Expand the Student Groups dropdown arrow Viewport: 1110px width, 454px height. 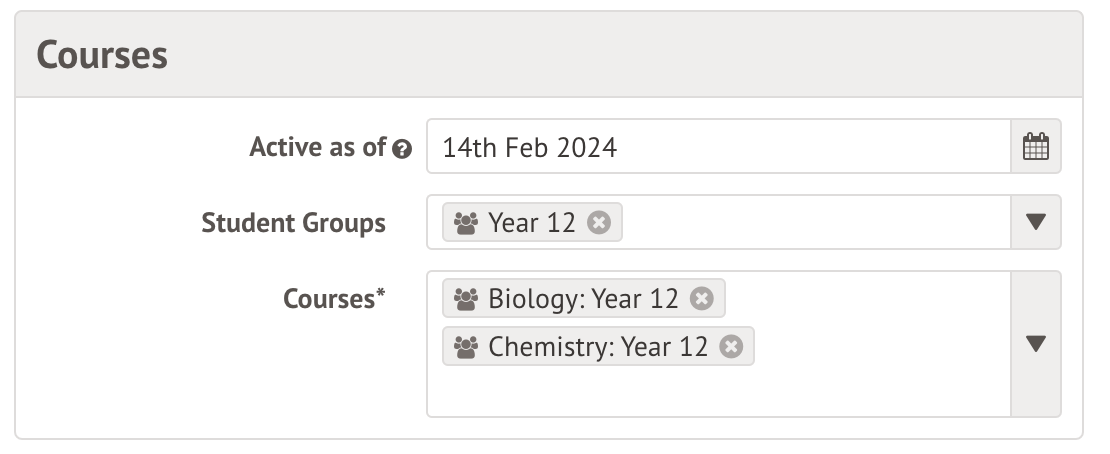1036,222
